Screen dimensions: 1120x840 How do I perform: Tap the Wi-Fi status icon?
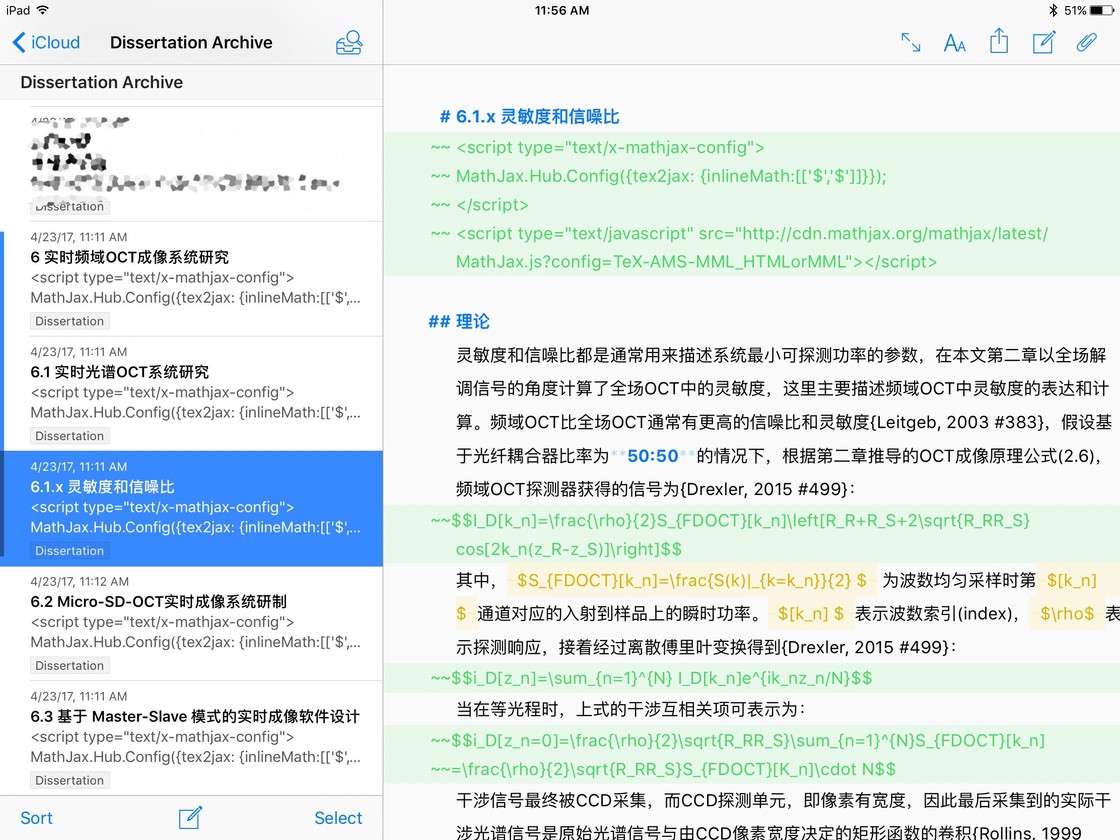click(x=43, y=10)
